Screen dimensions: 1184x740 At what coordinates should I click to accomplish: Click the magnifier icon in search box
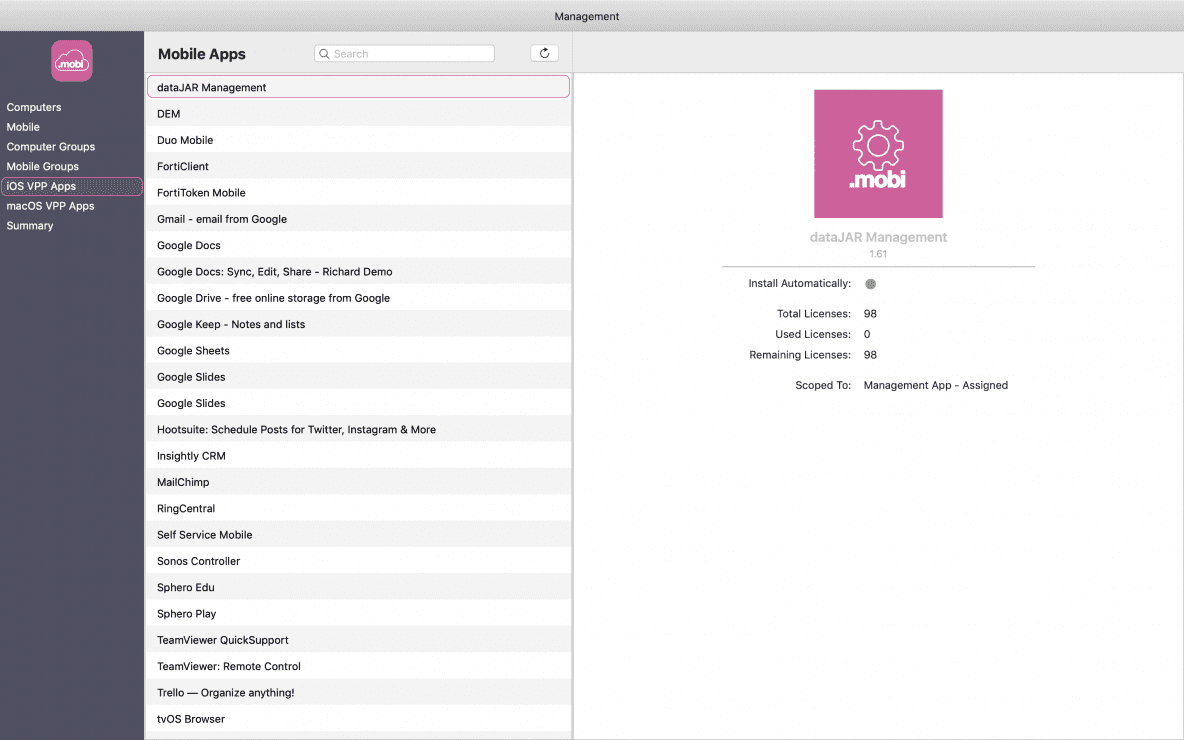click(325, 54)
